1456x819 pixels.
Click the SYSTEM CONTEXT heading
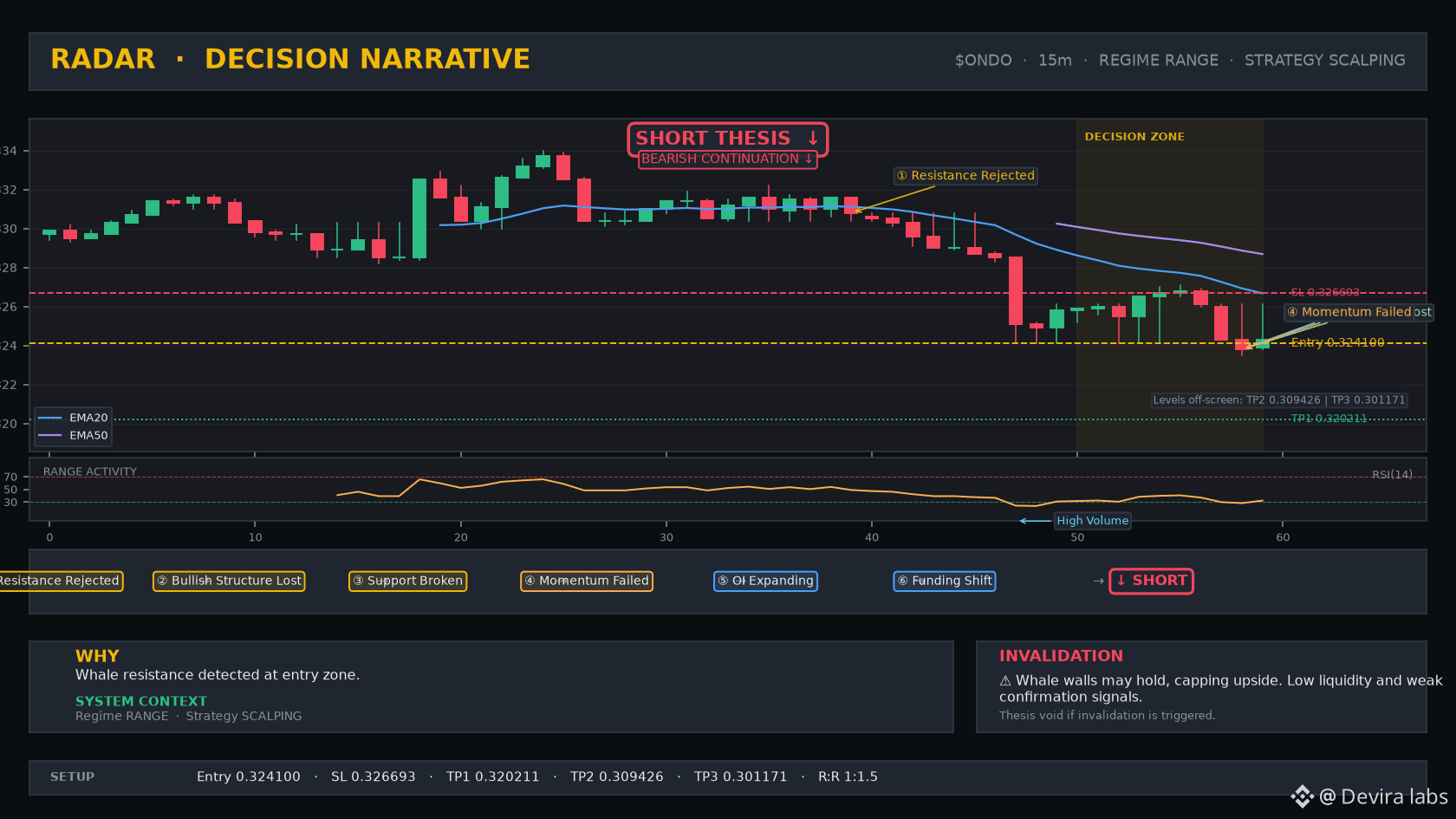(x=141, y=701)
